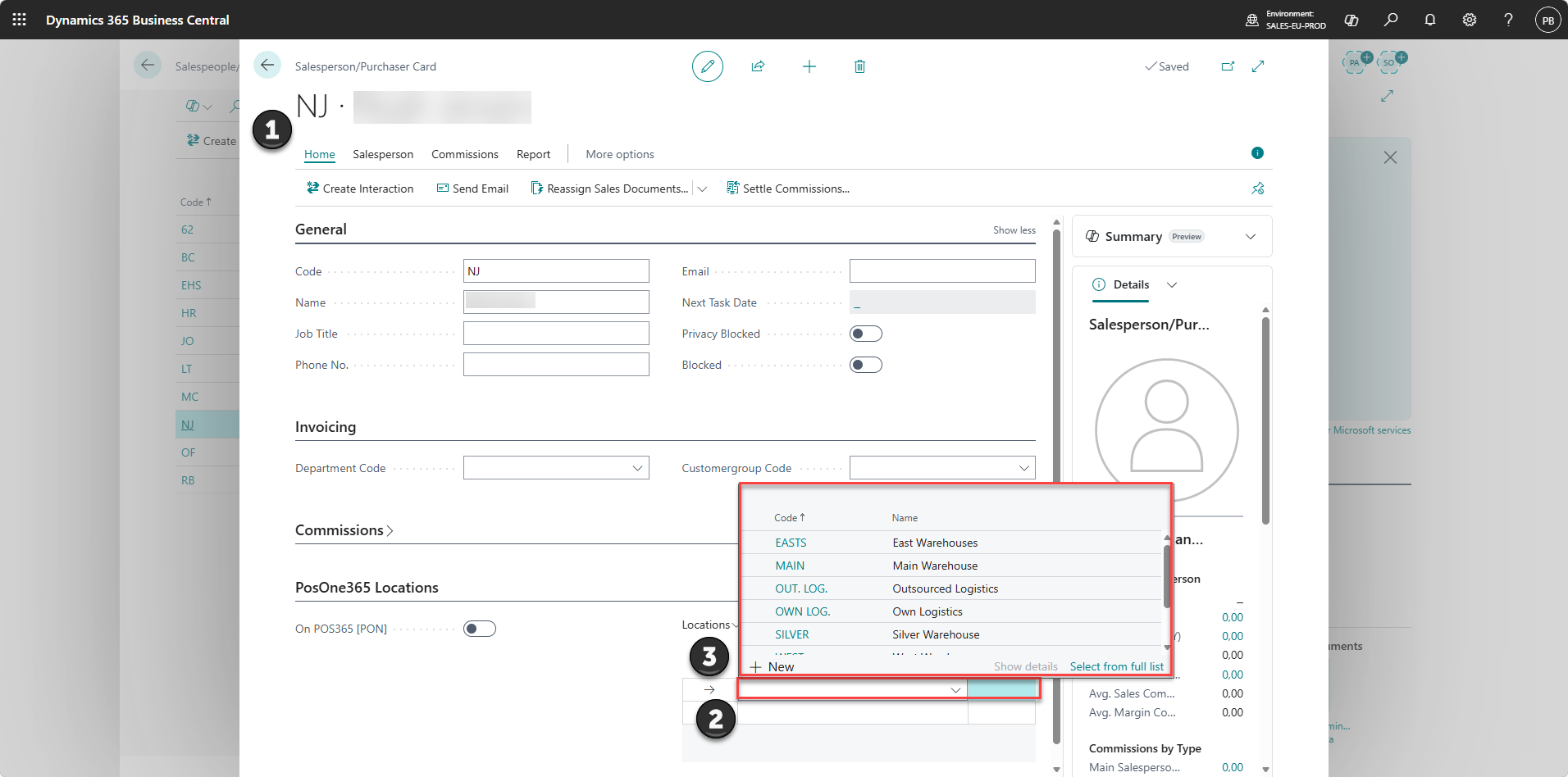Open card in new window icon
The width and height of the screenshot is (1568, 777).
[1228, 66]
